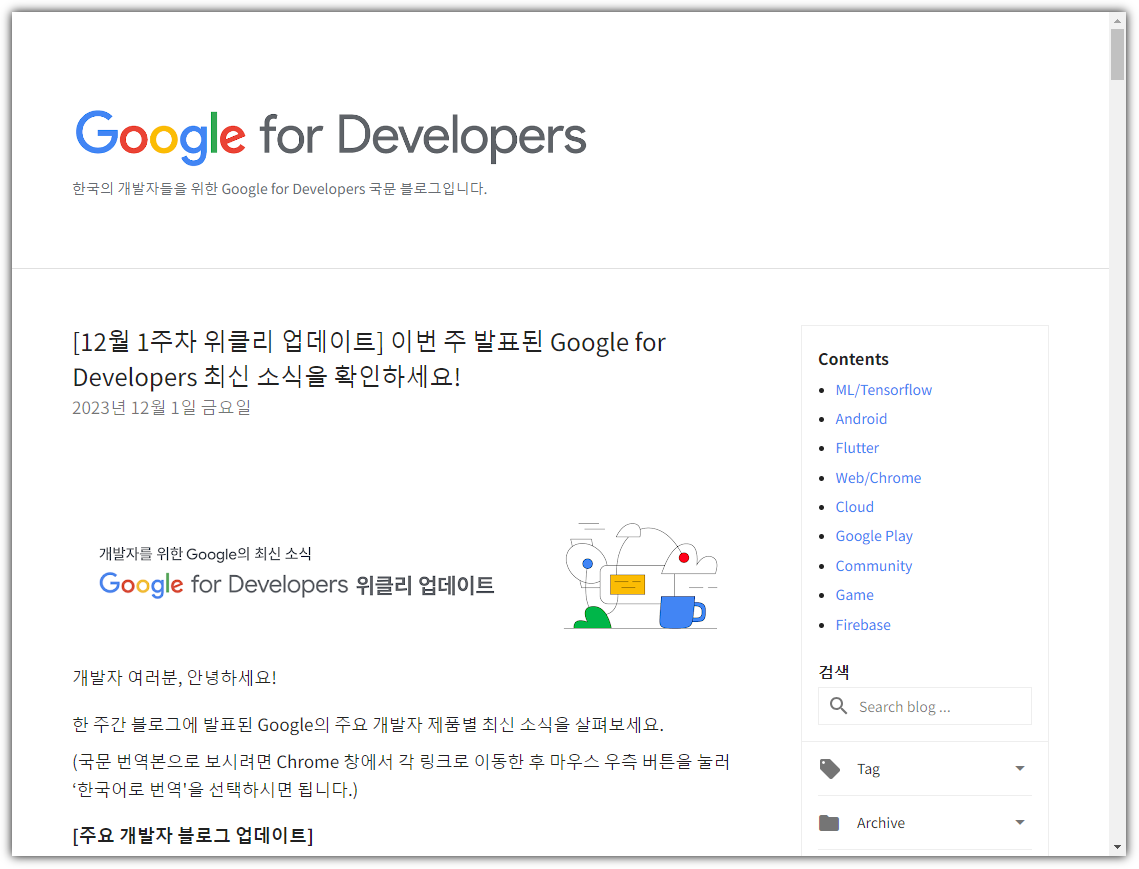
Task: Click the magnifier icon in search box
Action: tap(838, 706)
